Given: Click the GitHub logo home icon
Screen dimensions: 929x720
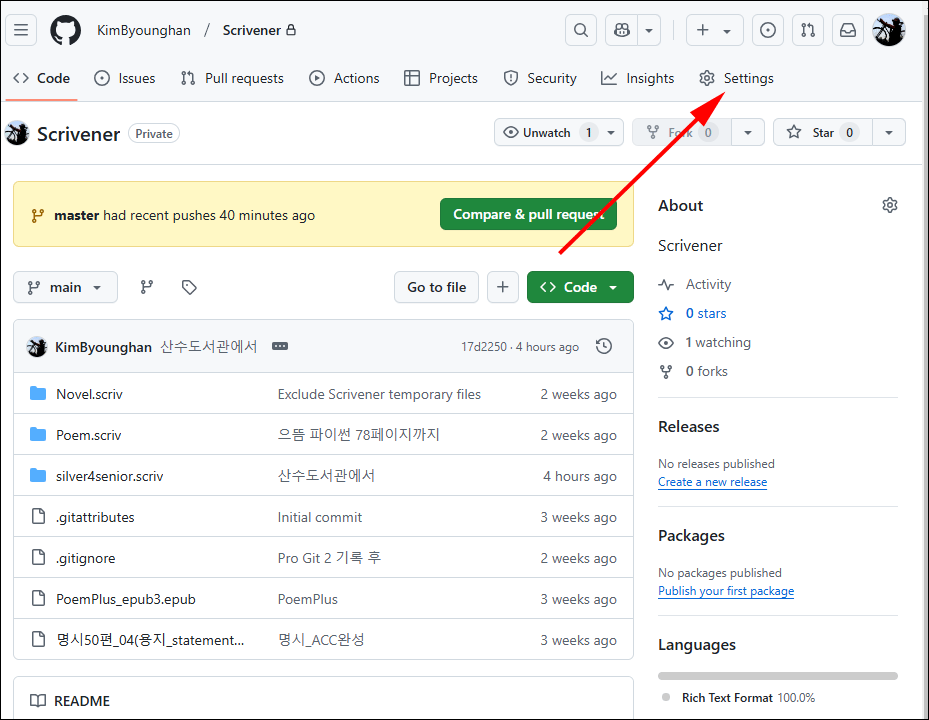Looking at the screenshot, I should (x=65, y=30).
